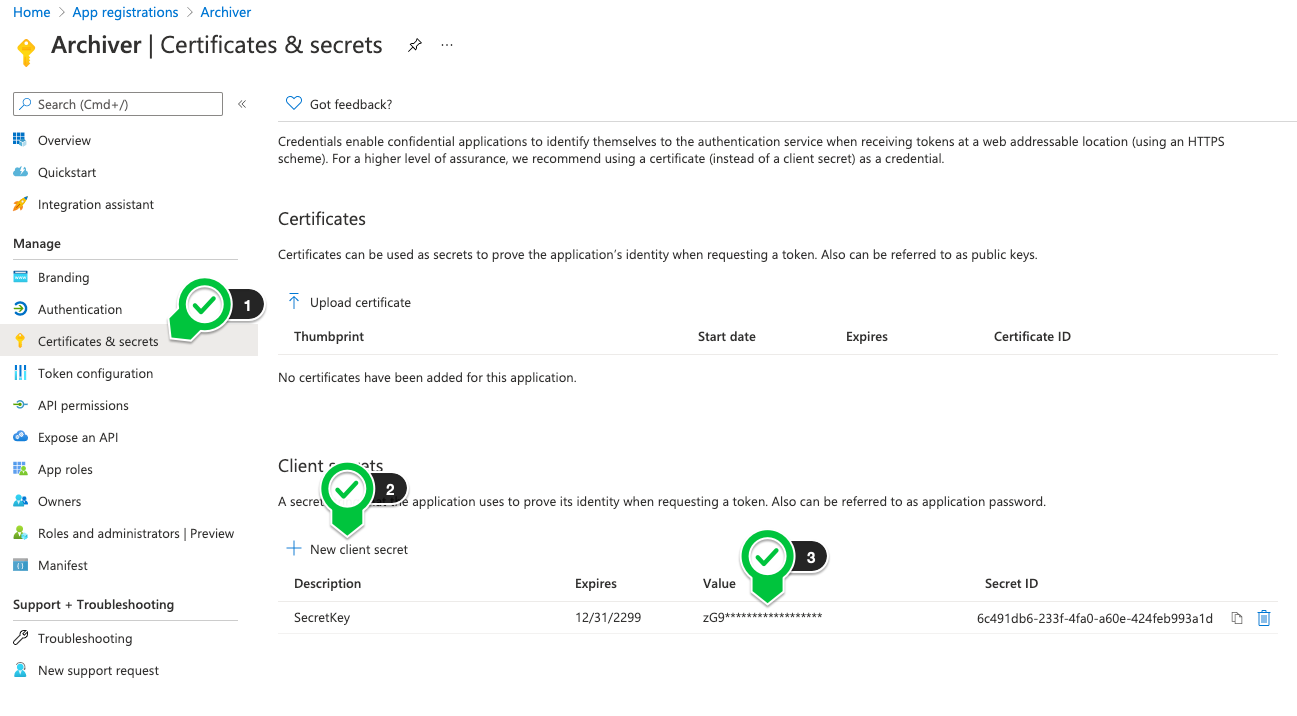Click Got feedback? button

339,104
